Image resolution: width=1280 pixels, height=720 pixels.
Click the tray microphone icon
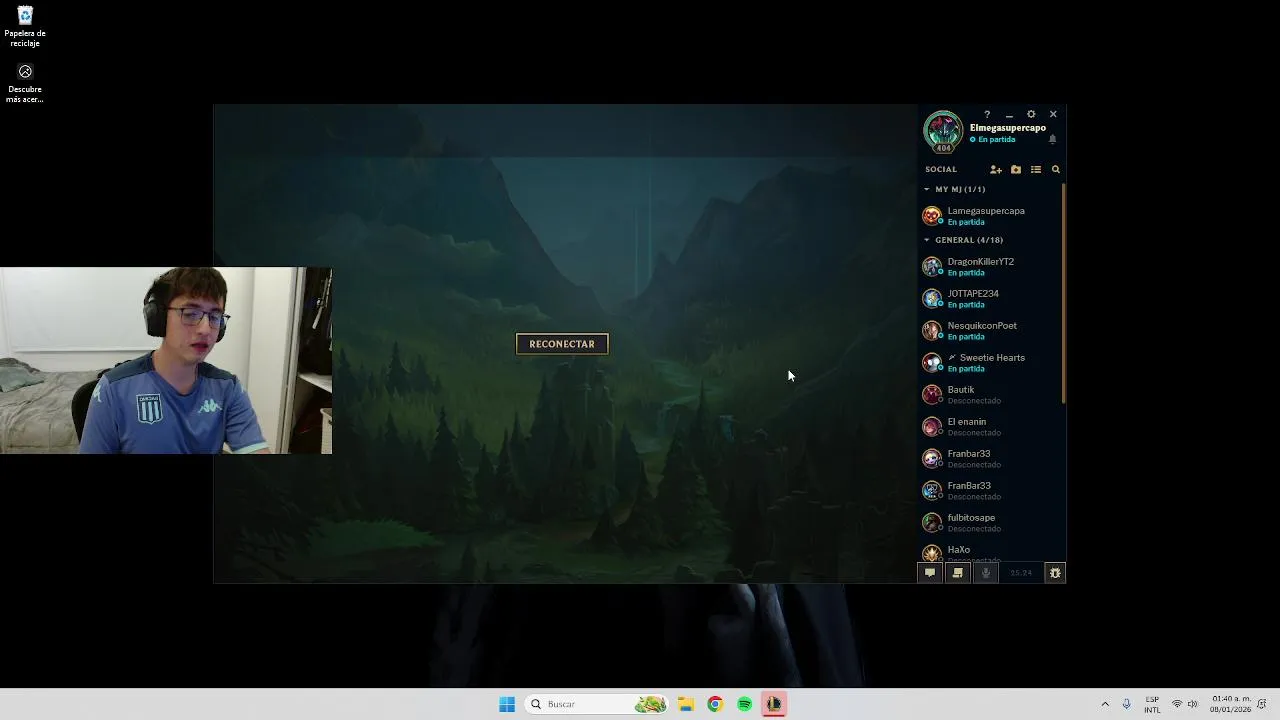point(1127,704)
